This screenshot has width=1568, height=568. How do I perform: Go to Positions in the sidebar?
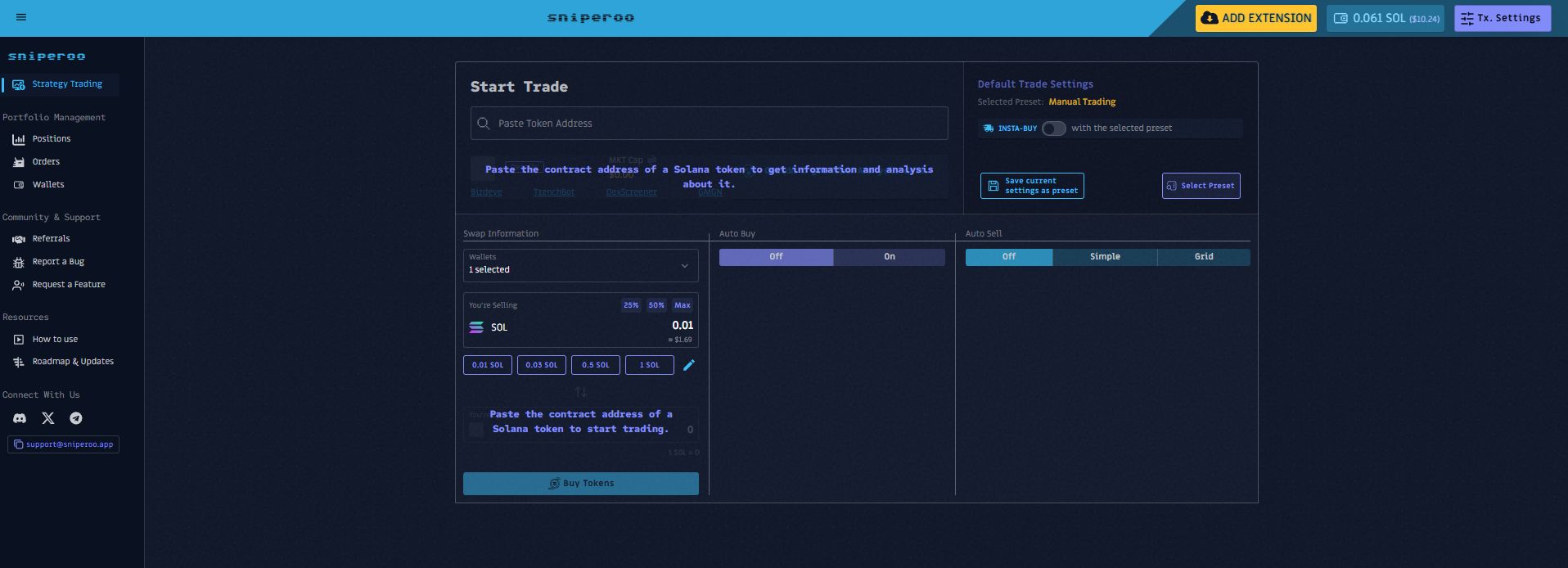coord(51,139)
